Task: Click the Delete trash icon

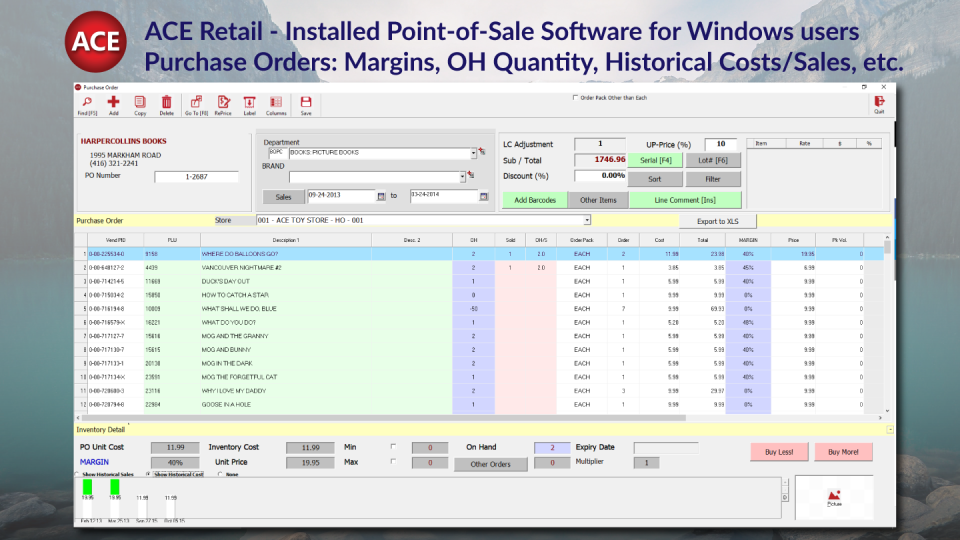Action: tap(167, 105)
